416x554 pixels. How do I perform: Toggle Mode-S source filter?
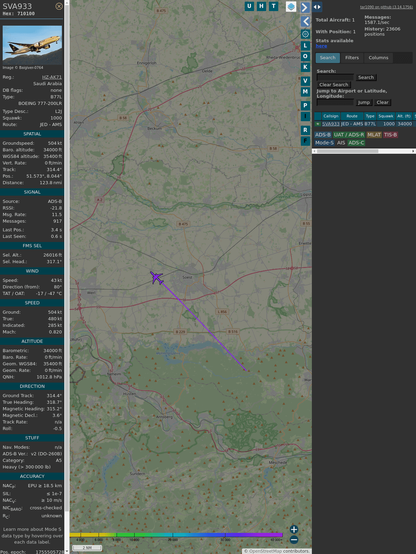point(324,143)
